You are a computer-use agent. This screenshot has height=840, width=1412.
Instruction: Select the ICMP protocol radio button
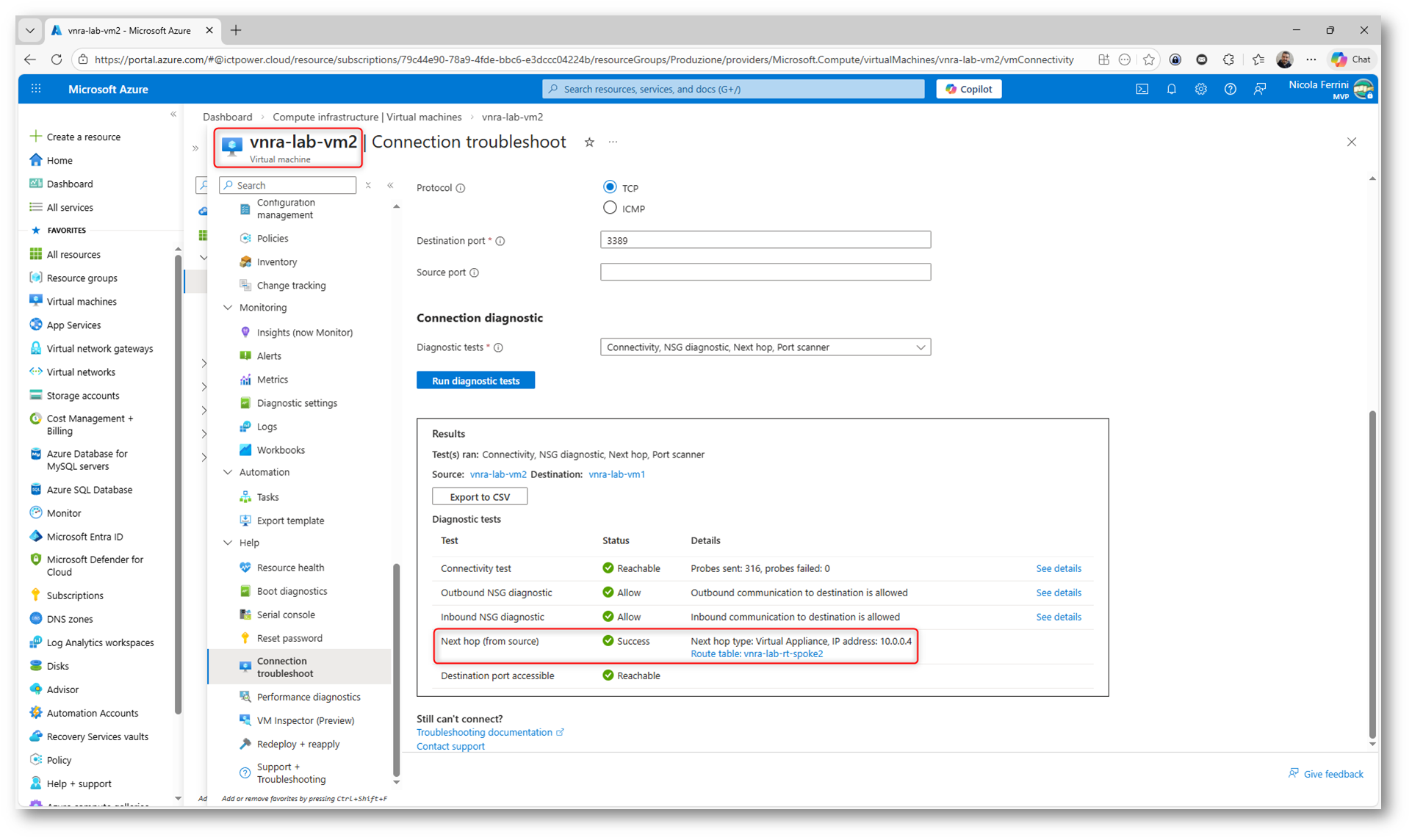(610, 208)
